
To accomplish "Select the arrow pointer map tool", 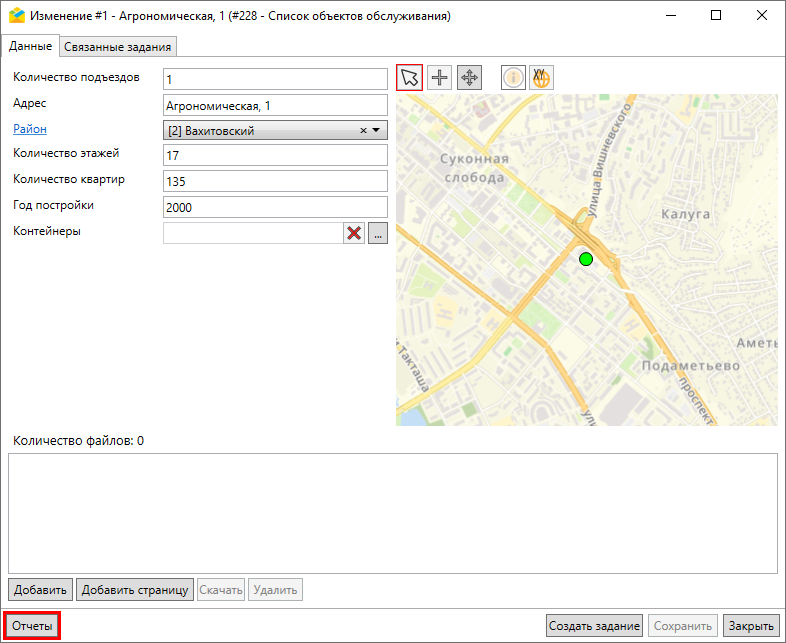I will tap(409, 78).
